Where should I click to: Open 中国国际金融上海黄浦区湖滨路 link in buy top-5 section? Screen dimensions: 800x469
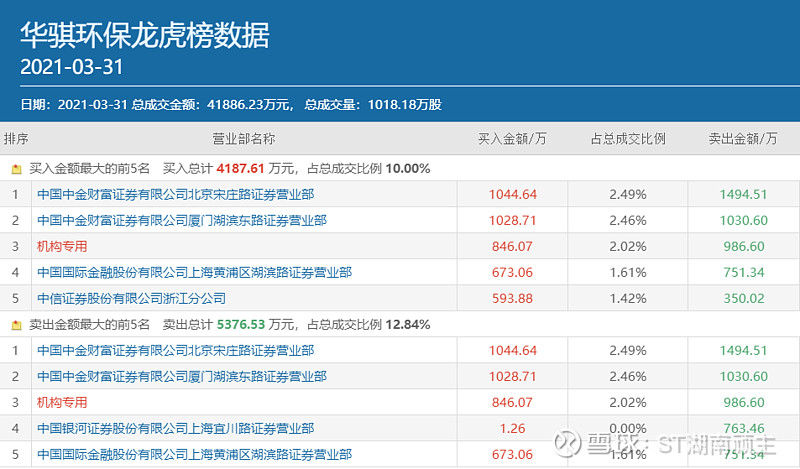coord(194,273)
